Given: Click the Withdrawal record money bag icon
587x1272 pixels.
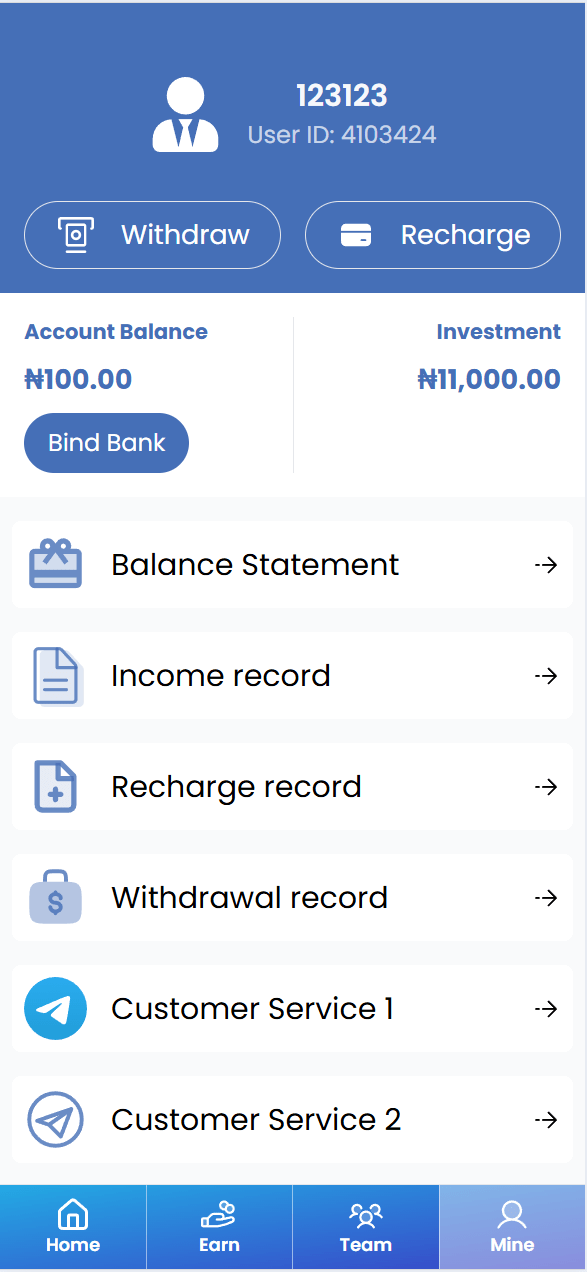Looking at the screenshot, I should coord(56,897).
